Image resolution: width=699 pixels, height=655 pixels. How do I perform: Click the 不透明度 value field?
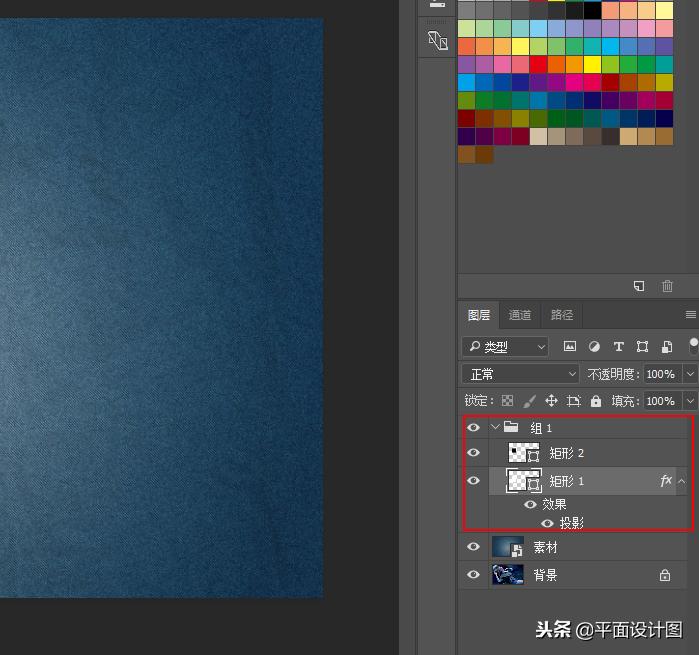click(662, 374)
